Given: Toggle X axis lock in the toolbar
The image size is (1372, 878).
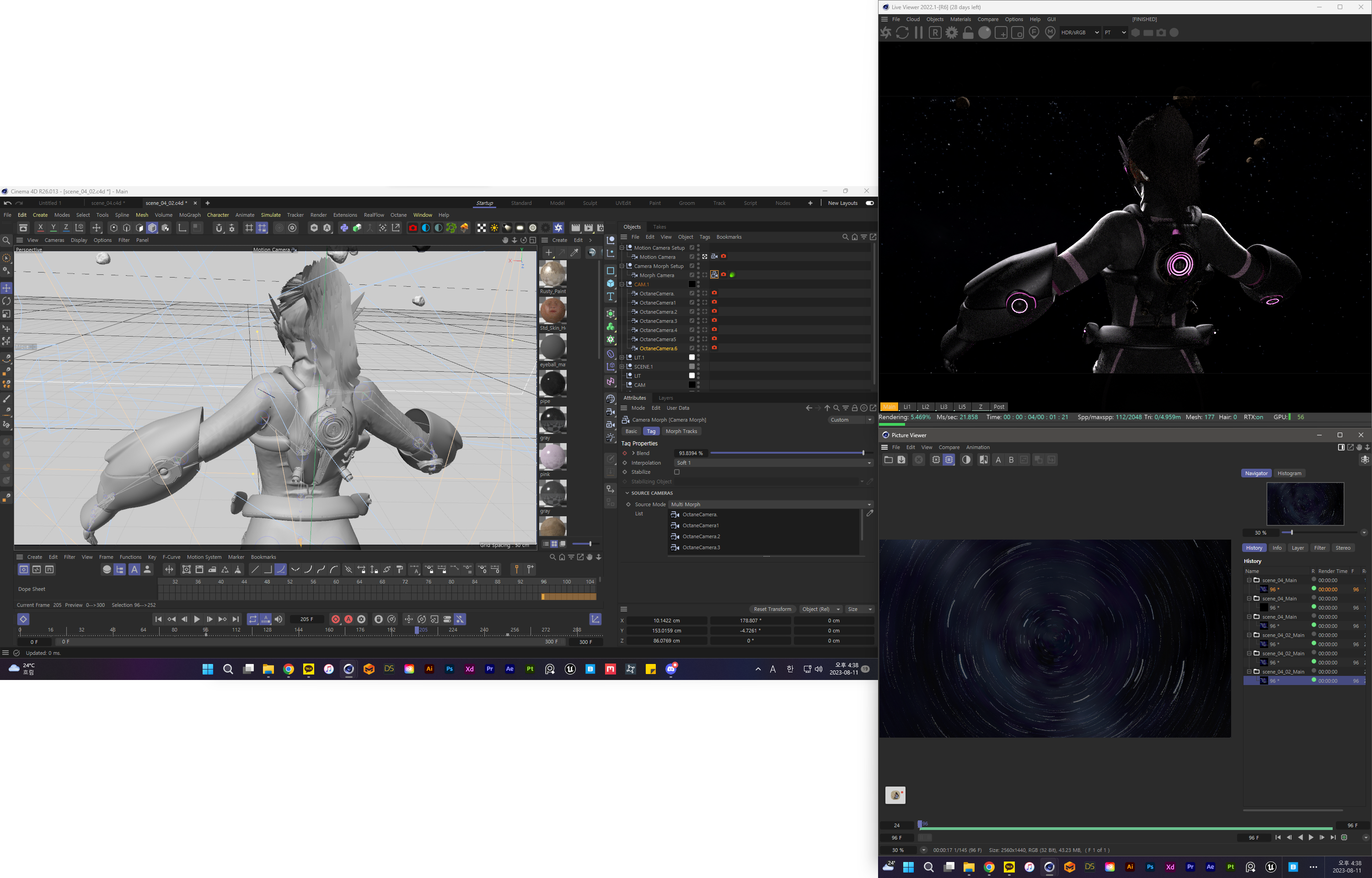Looking at the screenshot, I should pos(40,228).
